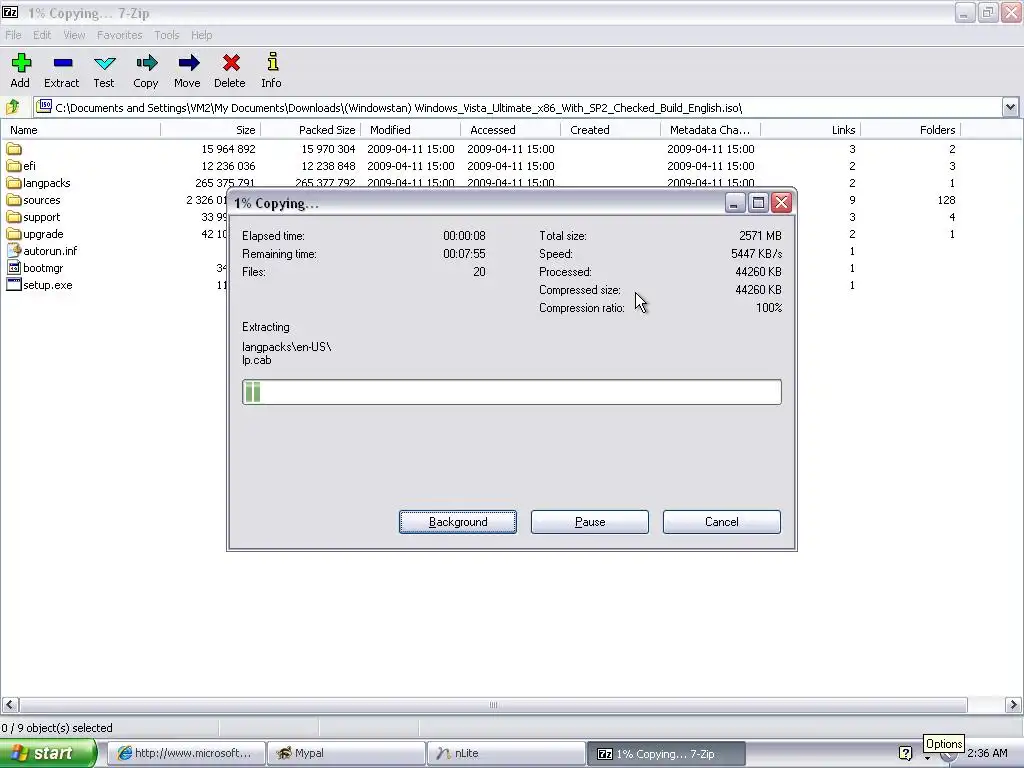Screen dimensions: 1024x768
Task: Click the Add toolbar icon
Action: [21, 63]
